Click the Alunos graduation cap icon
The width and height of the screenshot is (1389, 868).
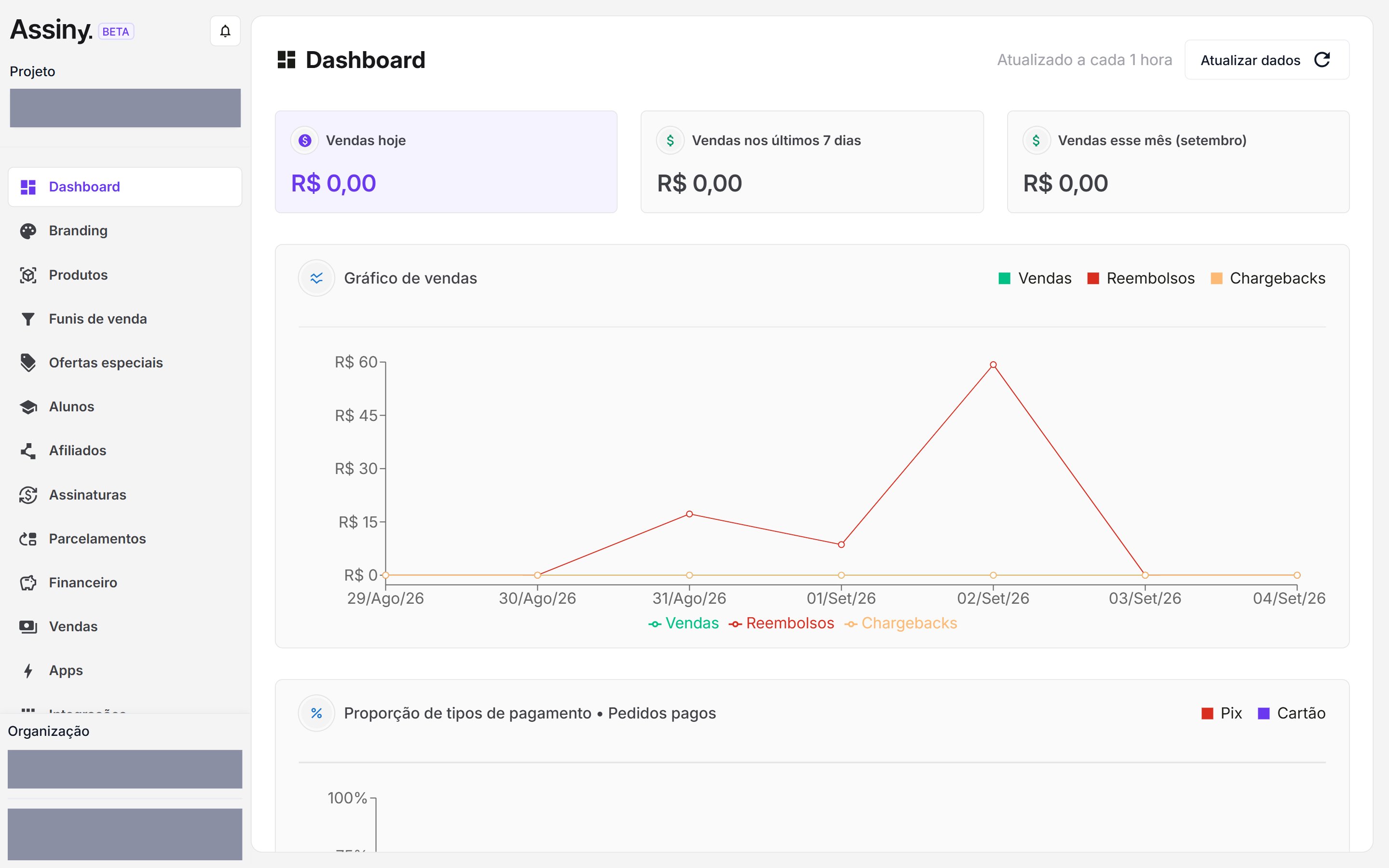coord(28,407)
